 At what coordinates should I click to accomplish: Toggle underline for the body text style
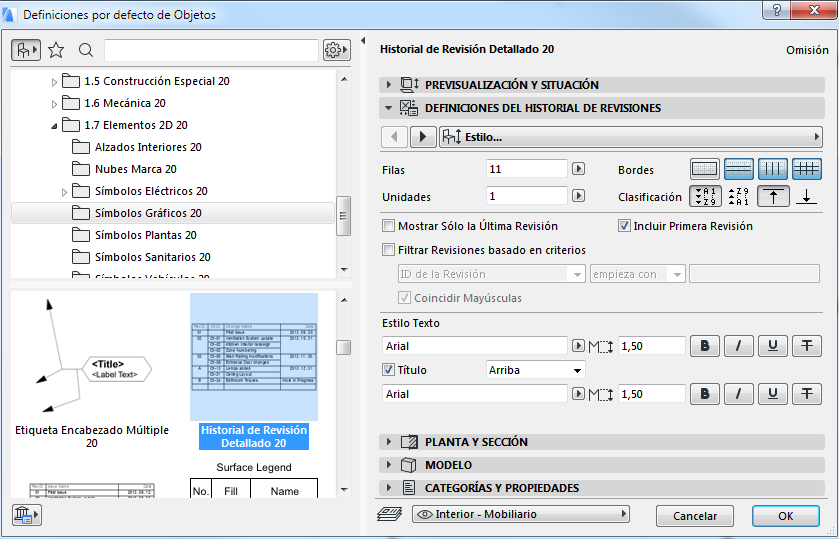pyautogui.click(x=773, y=346)
